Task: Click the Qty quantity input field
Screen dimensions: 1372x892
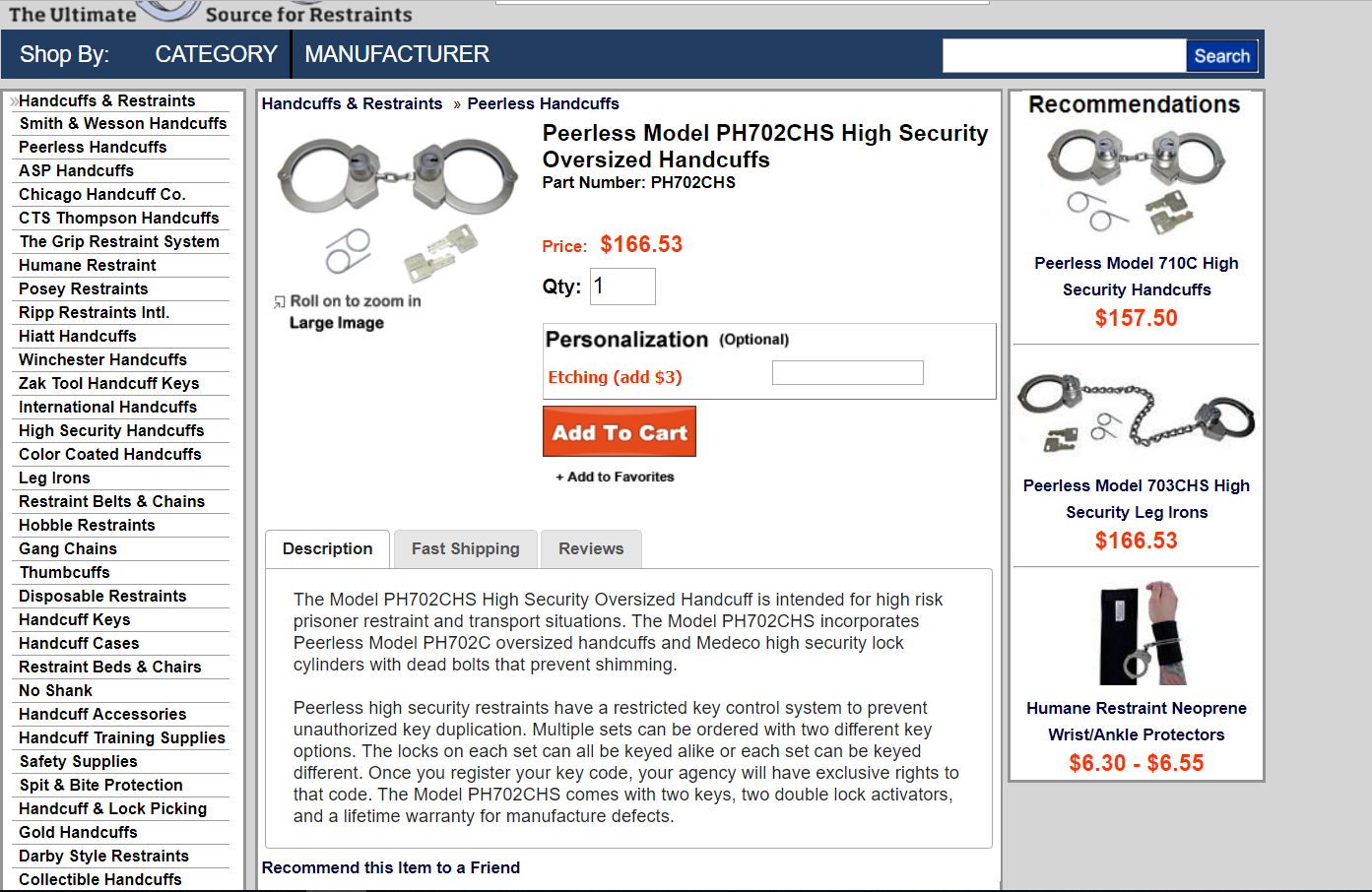Action: 622,287
